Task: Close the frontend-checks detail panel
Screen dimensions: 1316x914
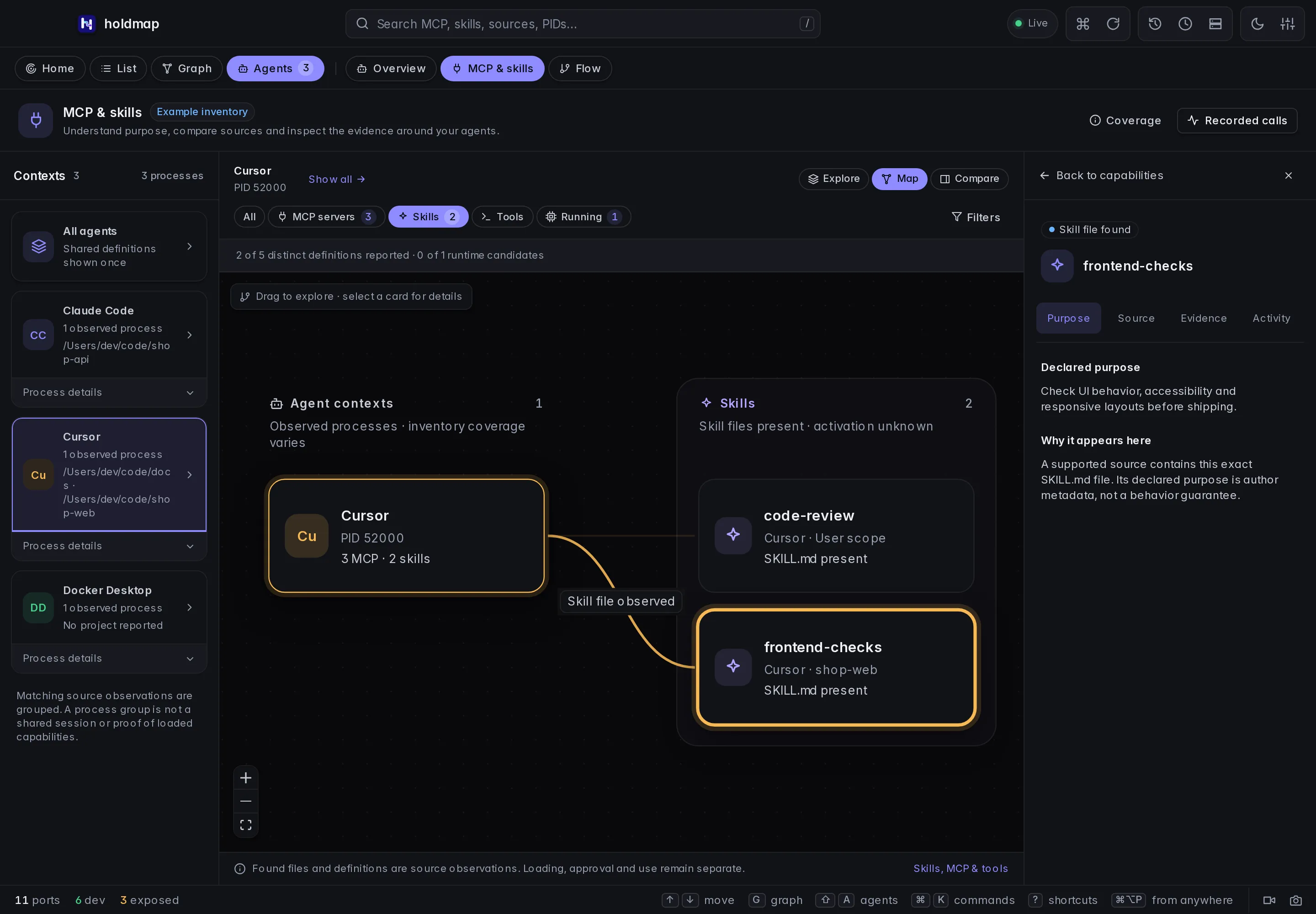Action: [1289, 175]
